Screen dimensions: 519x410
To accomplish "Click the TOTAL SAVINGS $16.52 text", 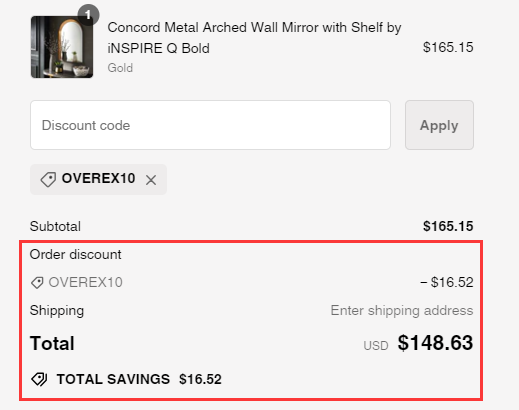I will (139, 379).
